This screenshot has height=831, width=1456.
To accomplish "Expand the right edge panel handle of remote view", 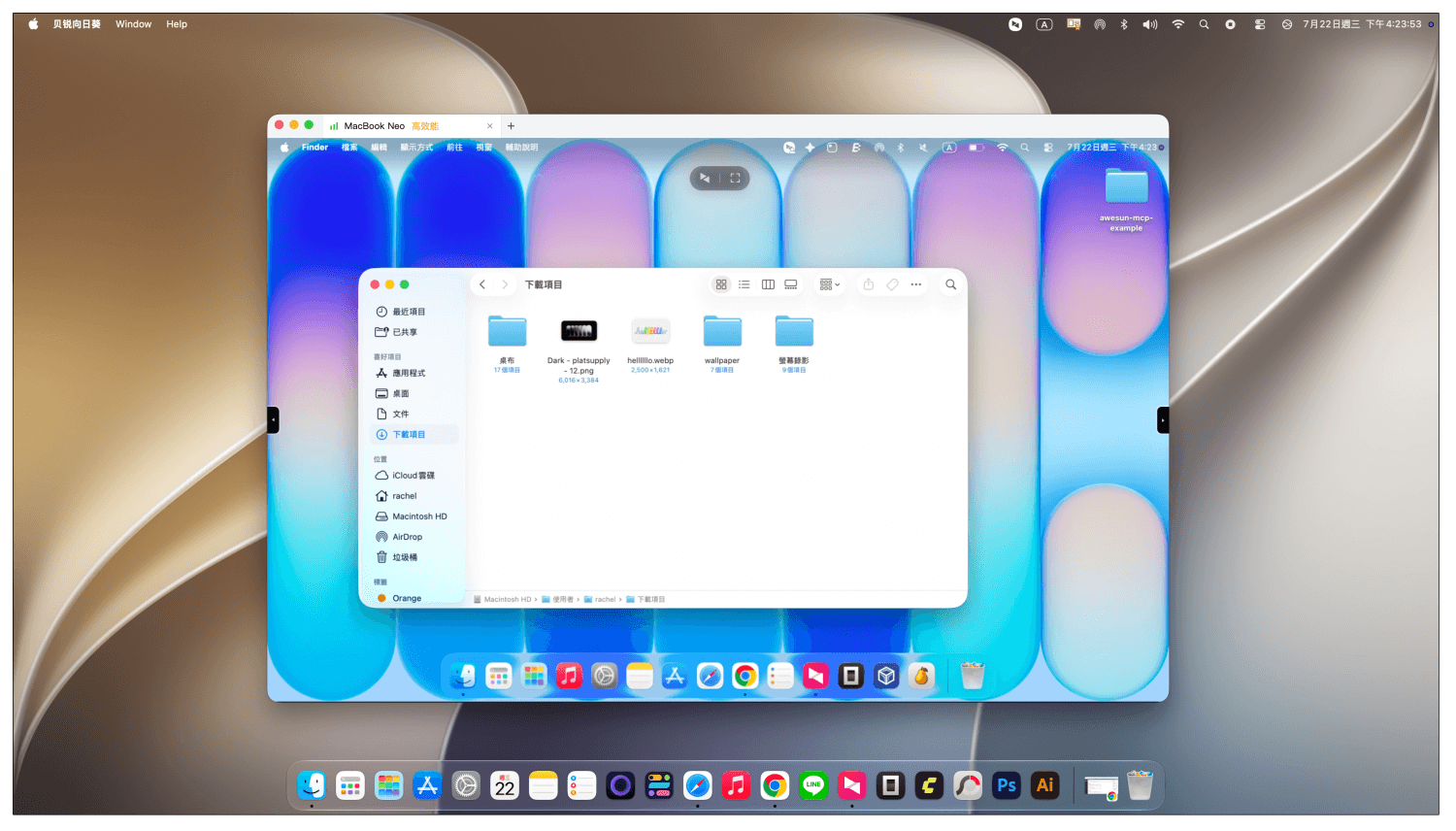I will click(x=1163, y=420).
